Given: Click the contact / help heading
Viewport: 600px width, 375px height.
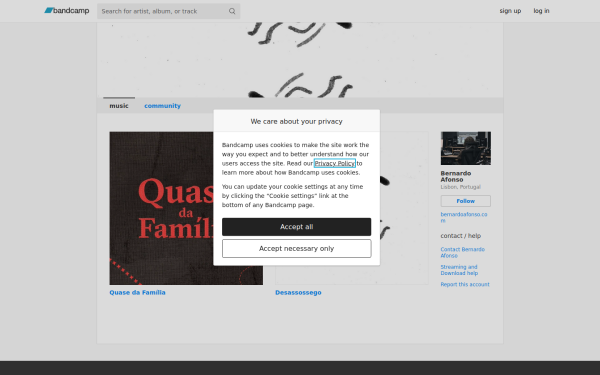Looking at the screenshot, I should 461,236.
